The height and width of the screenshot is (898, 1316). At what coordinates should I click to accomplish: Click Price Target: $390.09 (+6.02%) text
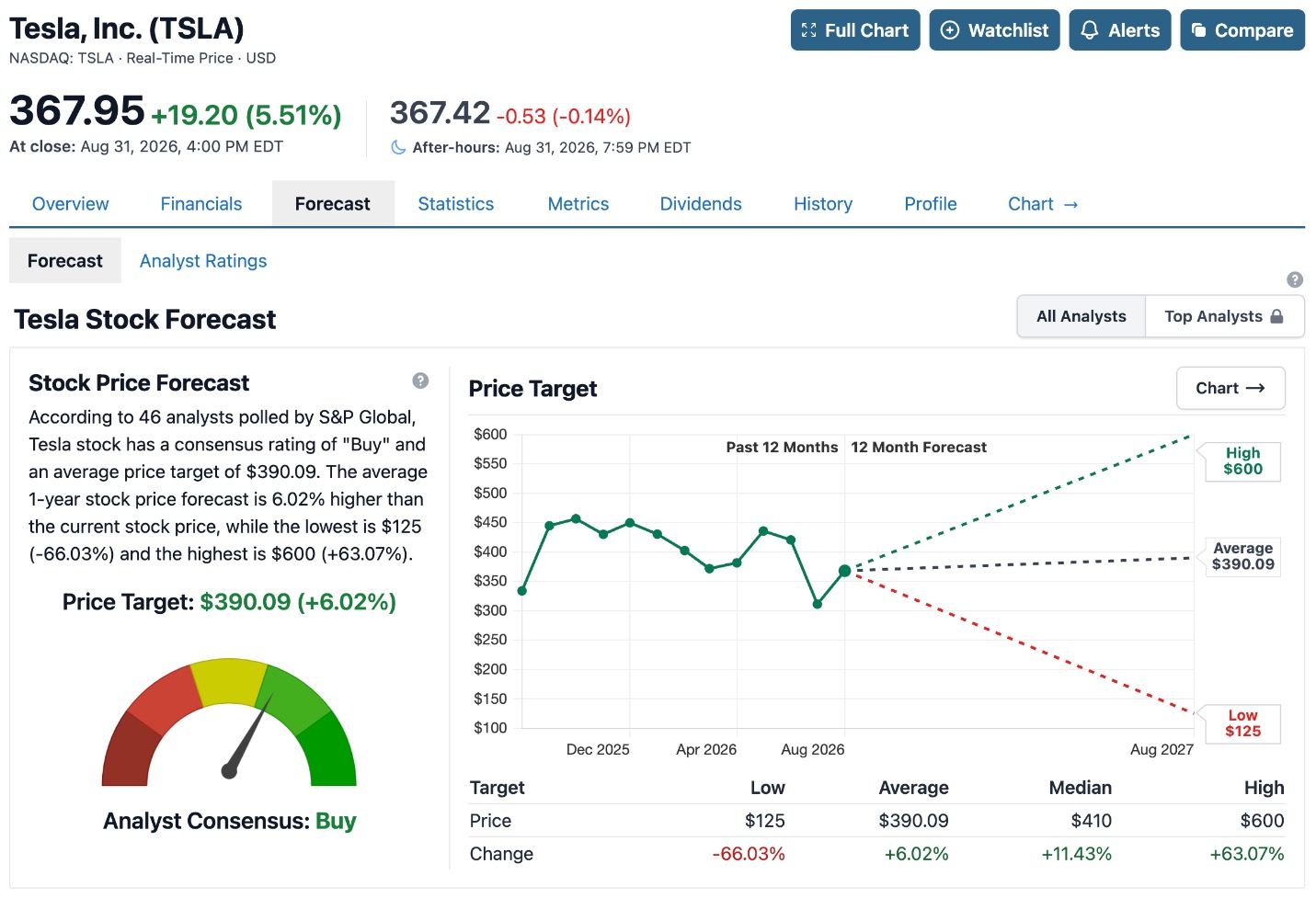229,602
